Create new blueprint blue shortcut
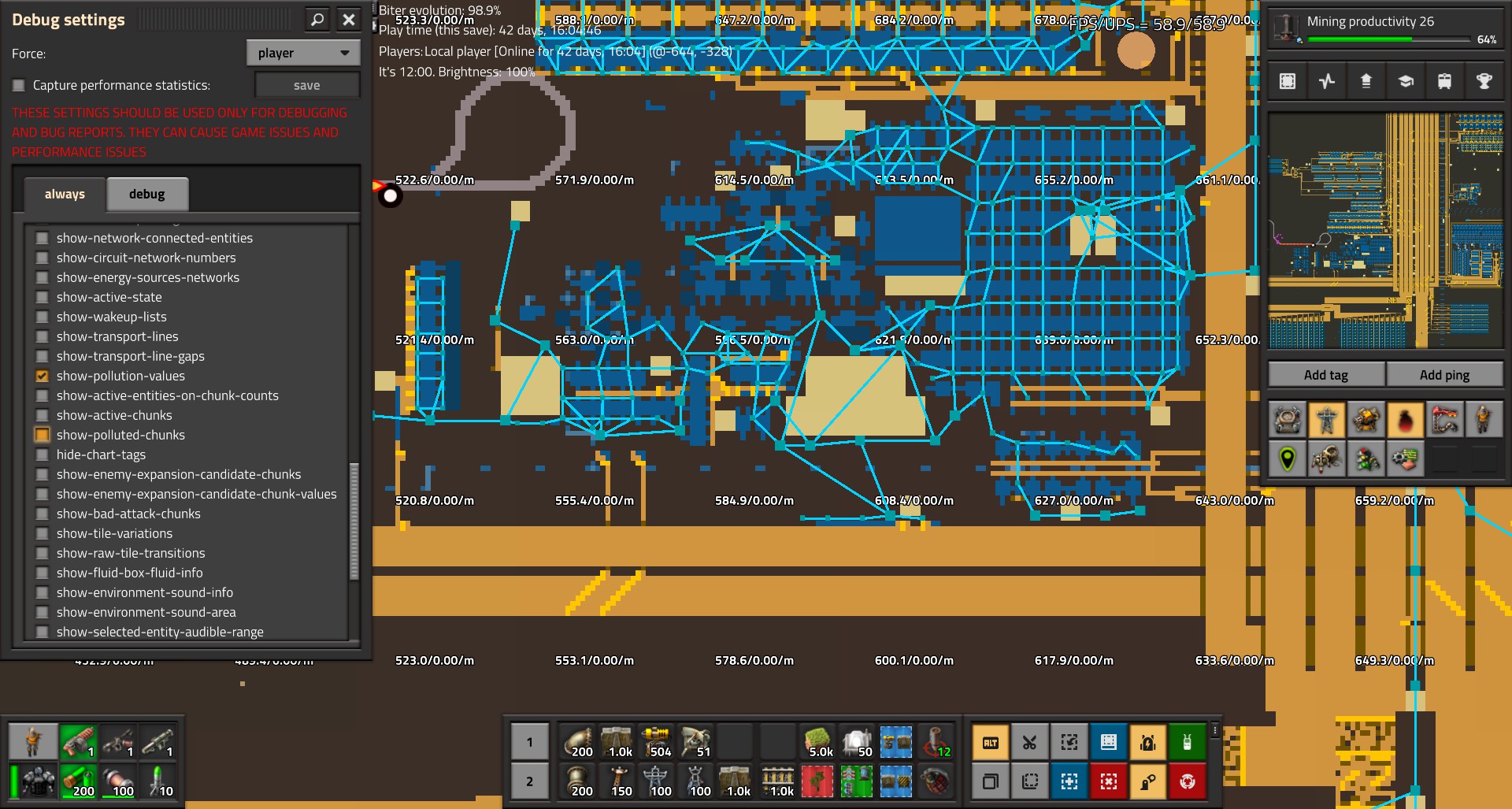The width and height of the screenshot is (1512, 809). tap(1069, 781)
